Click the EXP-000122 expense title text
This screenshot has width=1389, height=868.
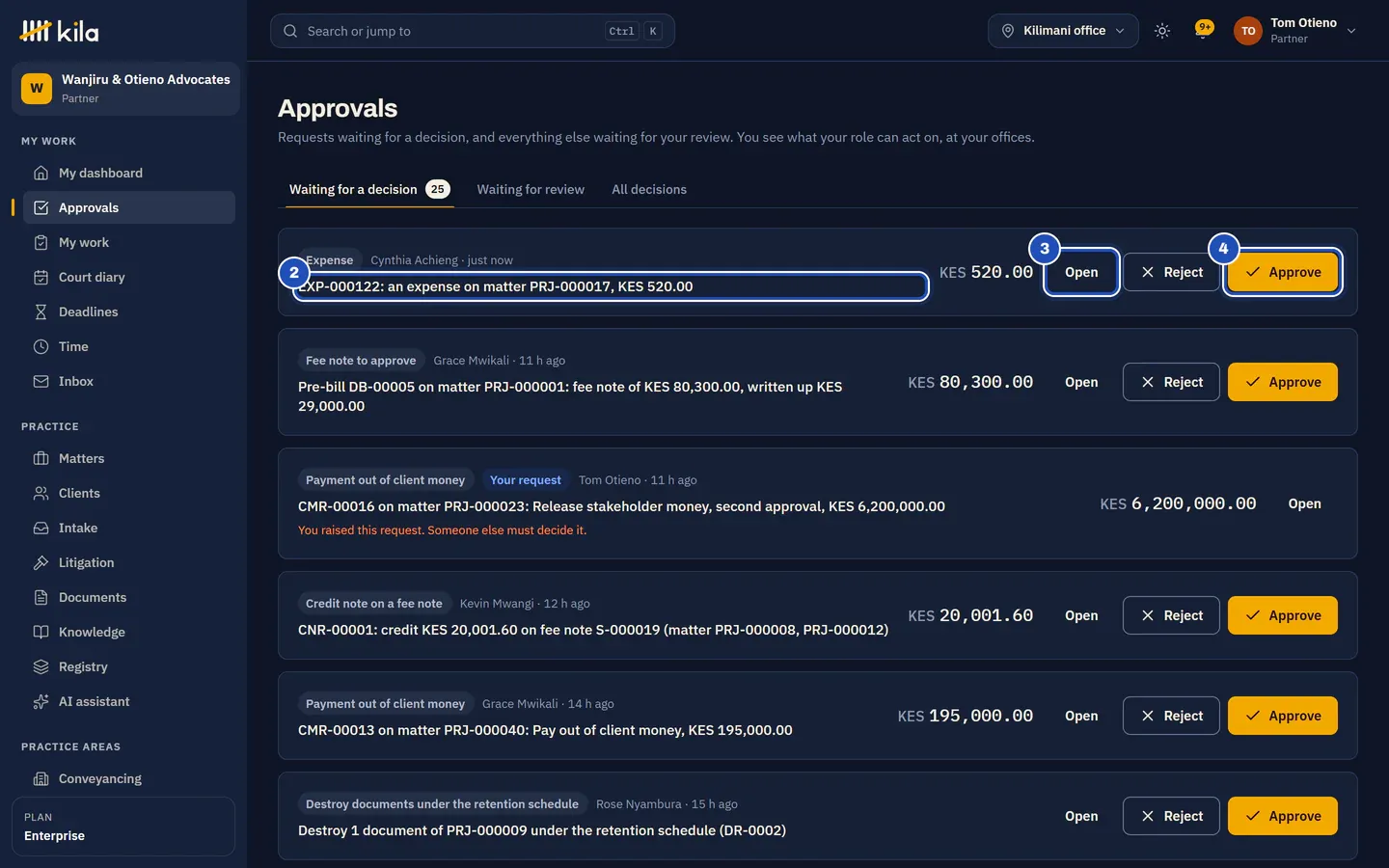tap(496, 286)
